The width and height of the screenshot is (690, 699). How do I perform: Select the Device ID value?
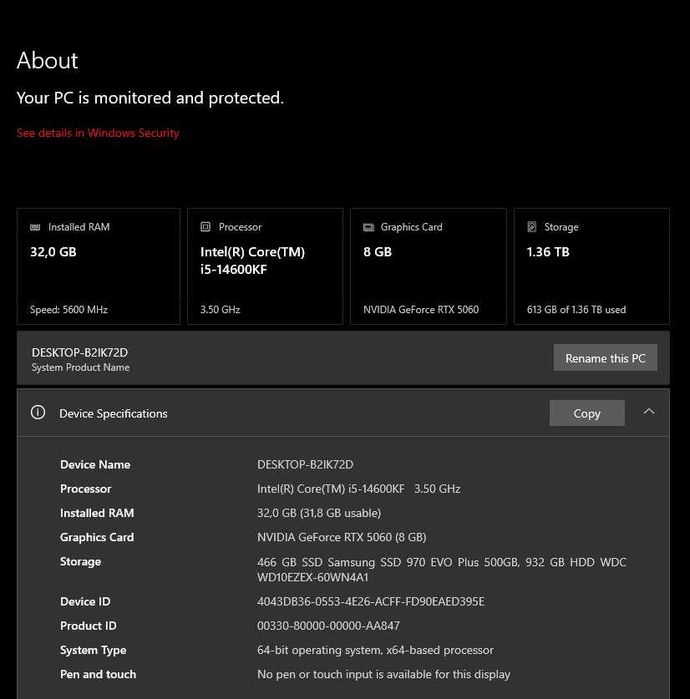(x=370, y=602)
